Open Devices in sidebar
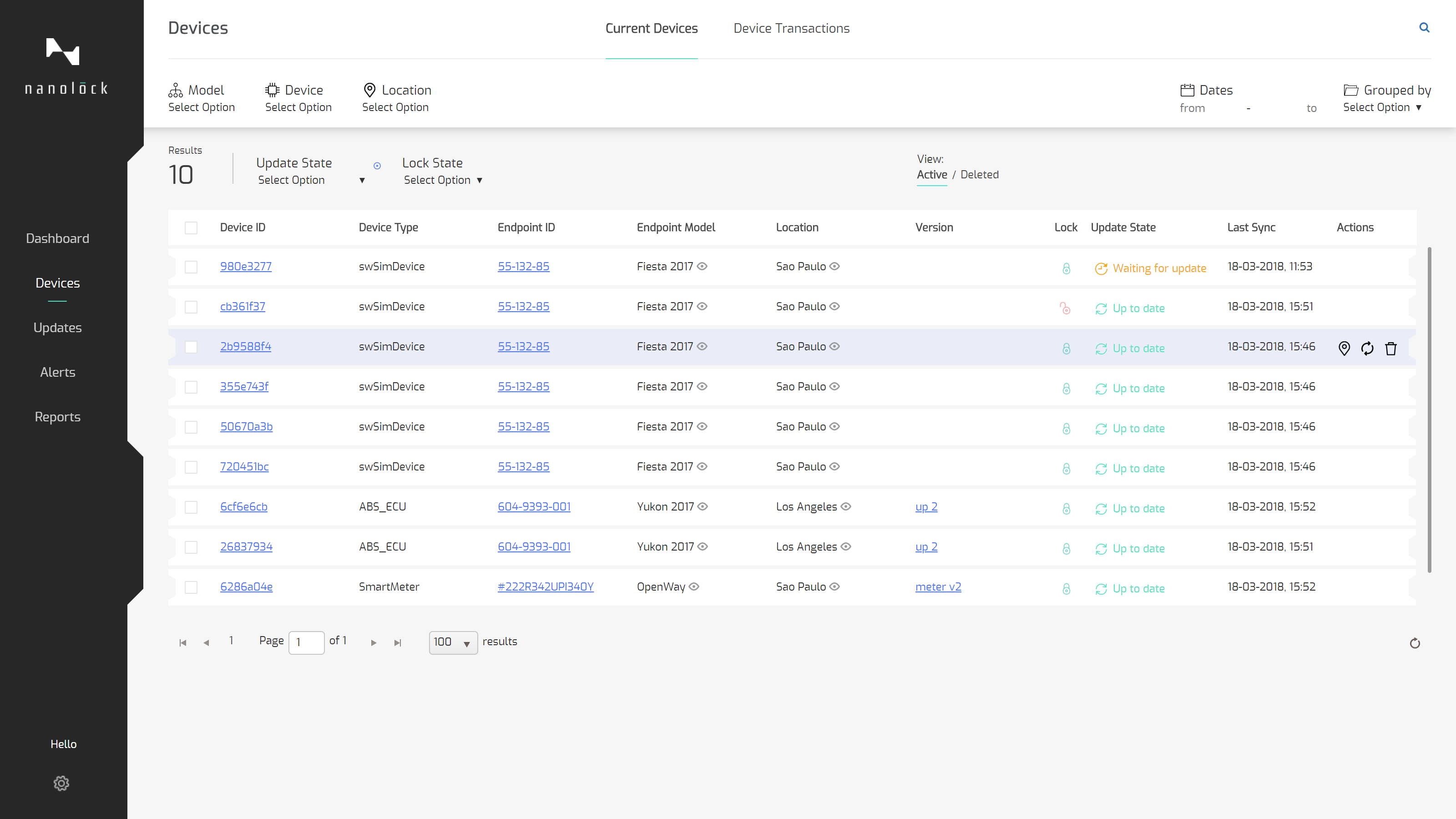Viewport: 1456px width, 819px height. 58,283
